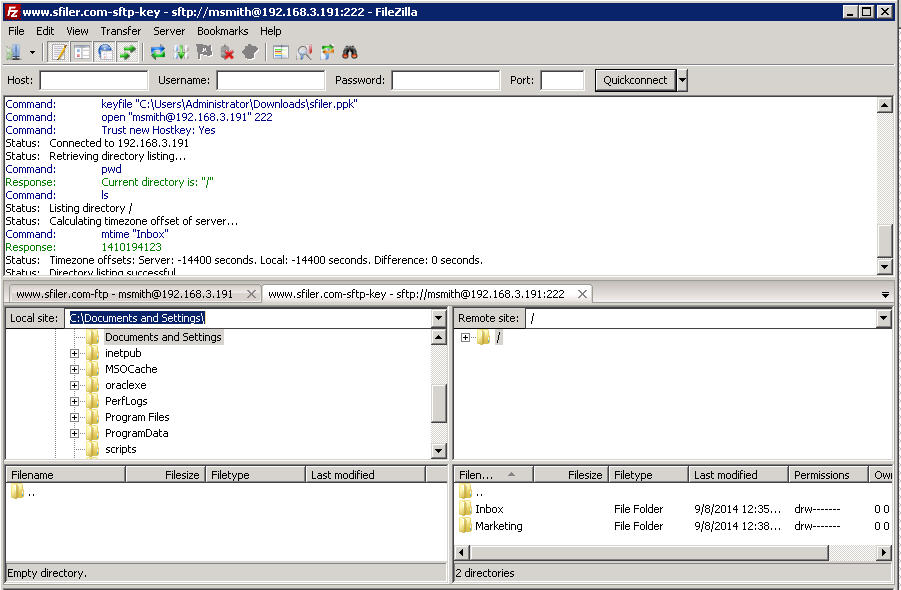Reconnect to the last server

click(x=250, y=53)
